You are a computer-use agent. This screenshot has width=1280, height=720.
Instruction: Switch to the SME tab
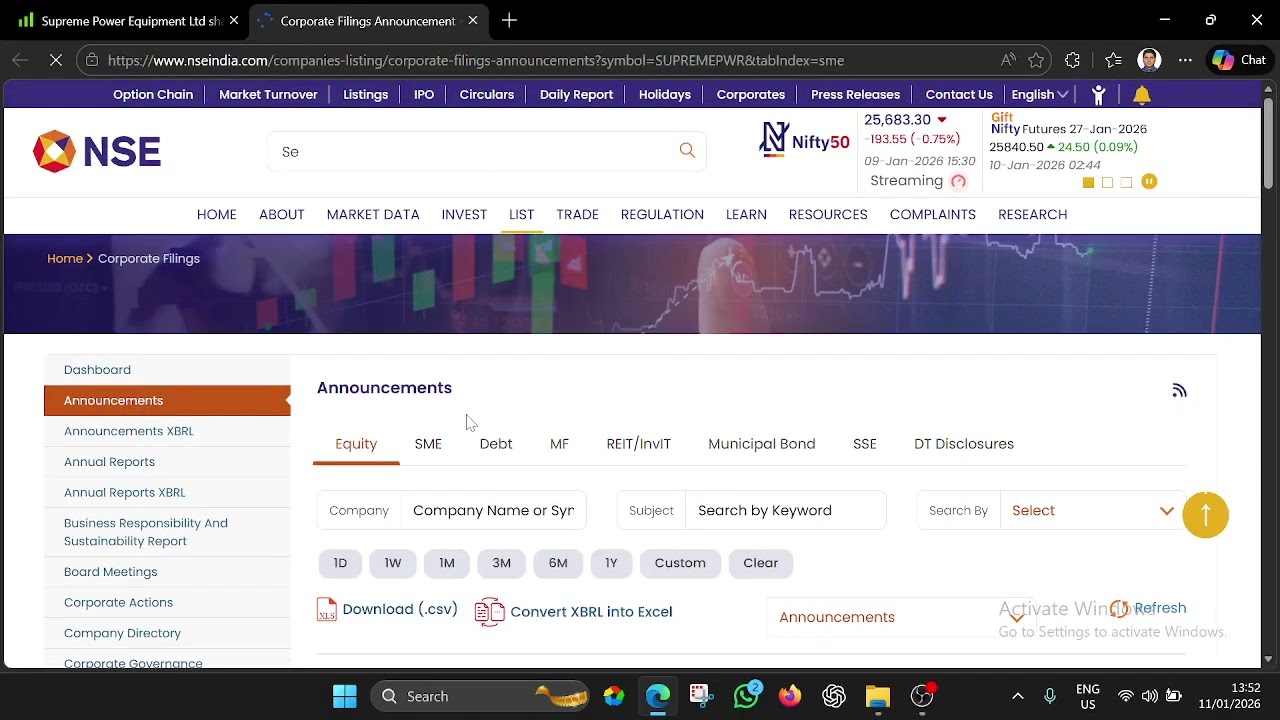[428, 444]
